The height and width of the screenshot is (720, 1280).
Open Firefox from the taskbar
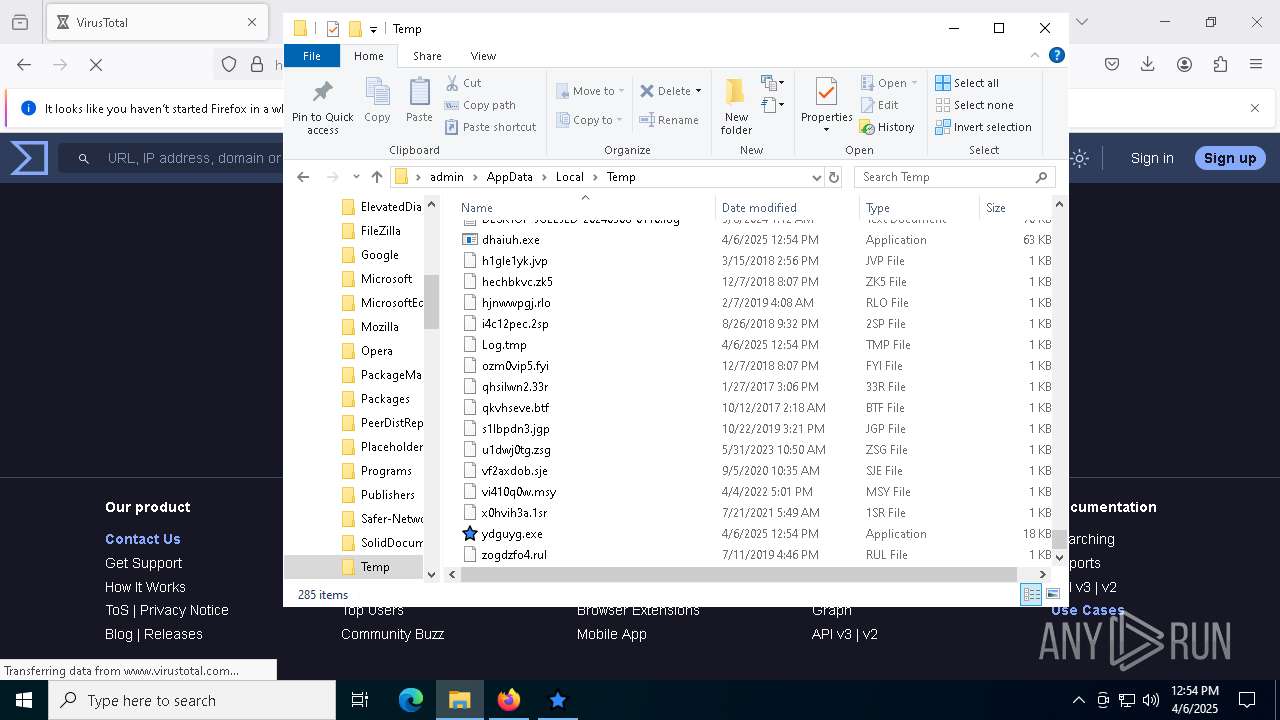[509, 700]
